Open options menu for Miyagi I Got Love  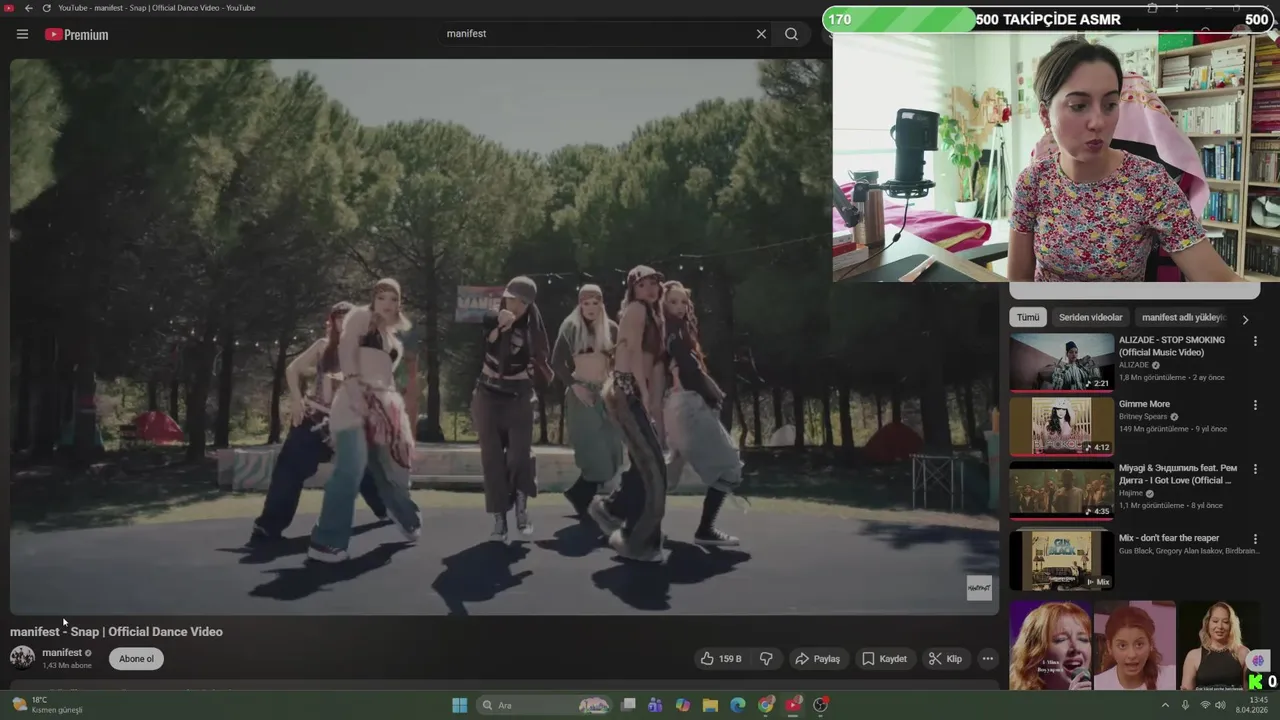pyautogui.click(x=1255, y=469)
